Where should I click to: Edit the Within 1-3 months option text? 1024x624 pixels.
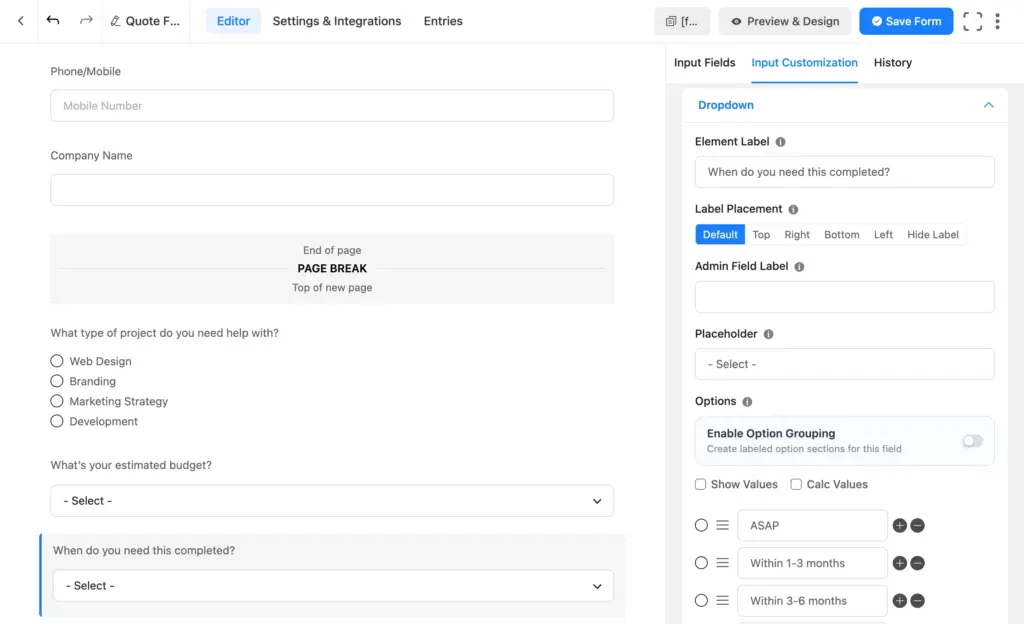tap(812, 563)
